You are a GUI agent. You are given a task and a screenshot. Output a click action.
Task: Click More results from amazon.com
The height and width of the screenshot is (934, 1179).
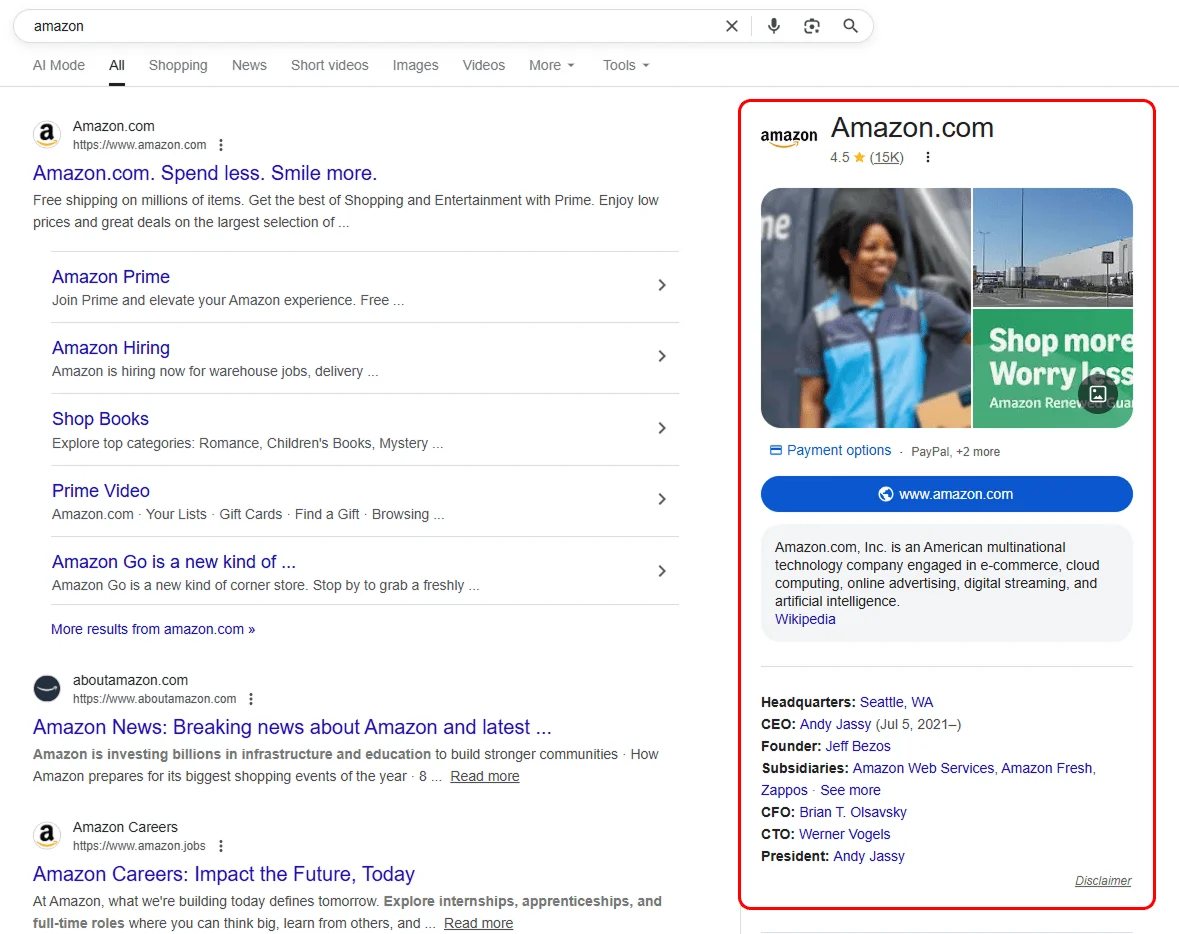(x=153, y=629)
